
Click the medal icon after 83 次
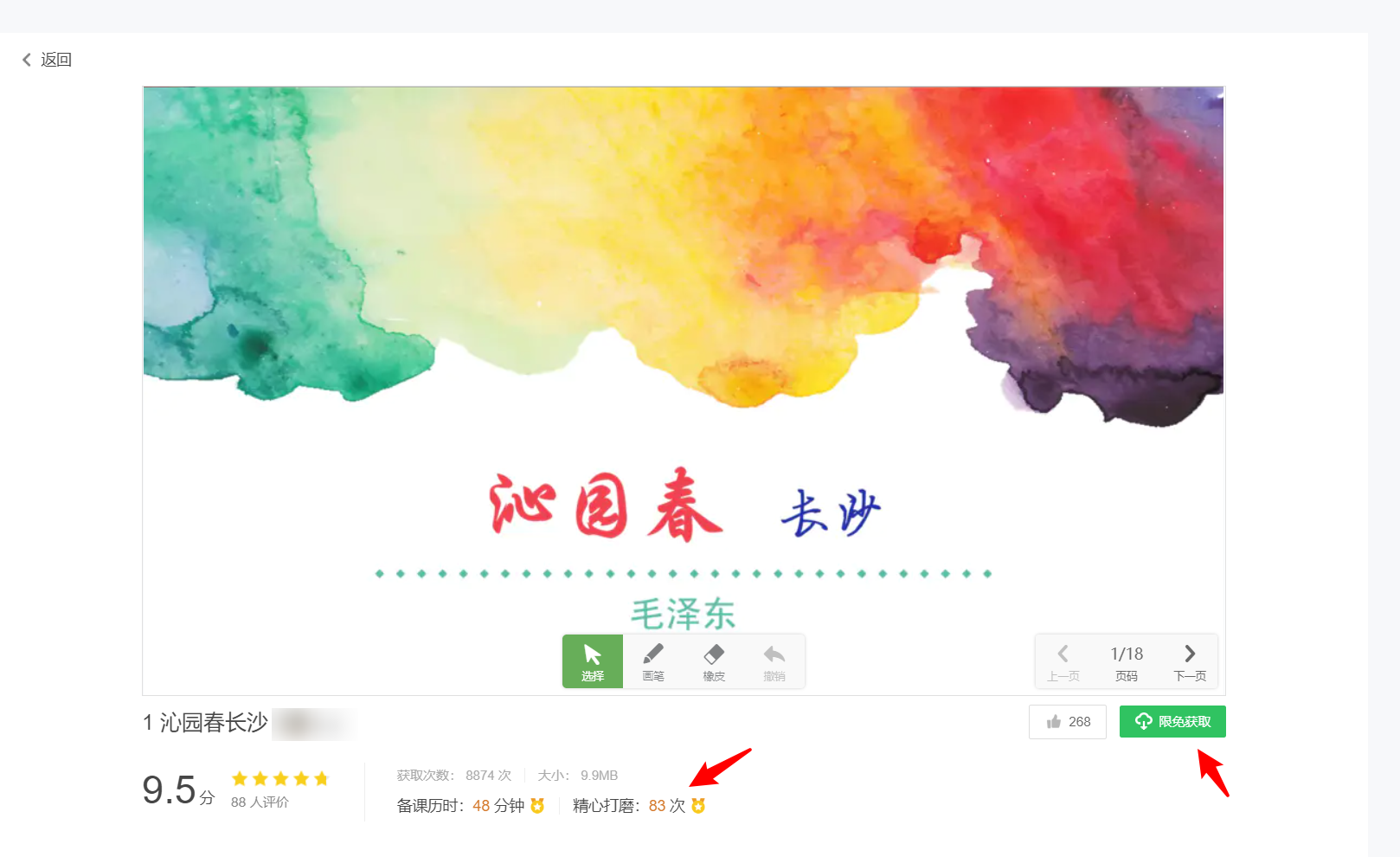pyautogui.click(x=698, y=806)
